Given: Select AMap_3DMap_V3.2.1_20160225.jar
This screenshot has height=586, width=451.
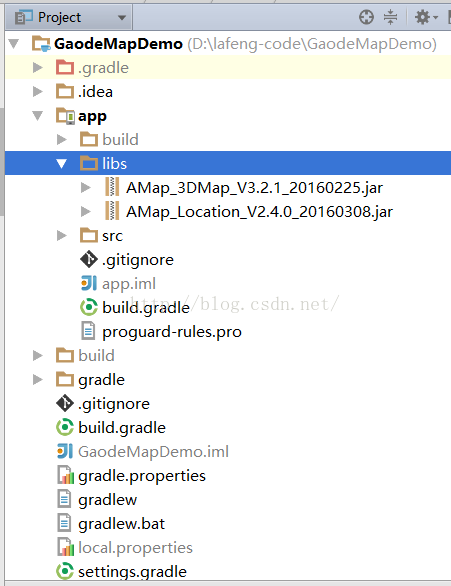Looking at the screenshot, I should click(254, 188).
